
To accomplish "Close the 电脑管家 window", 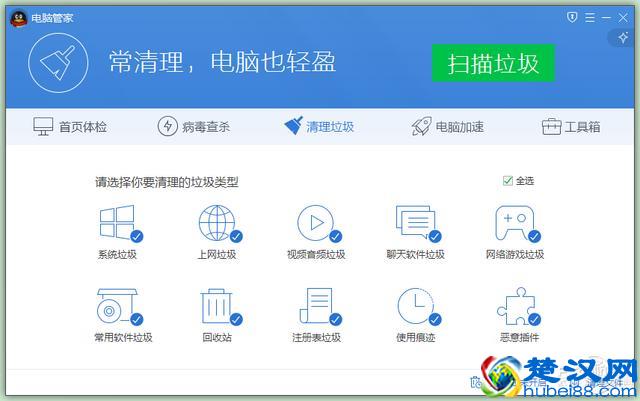I will click(623, 18).
